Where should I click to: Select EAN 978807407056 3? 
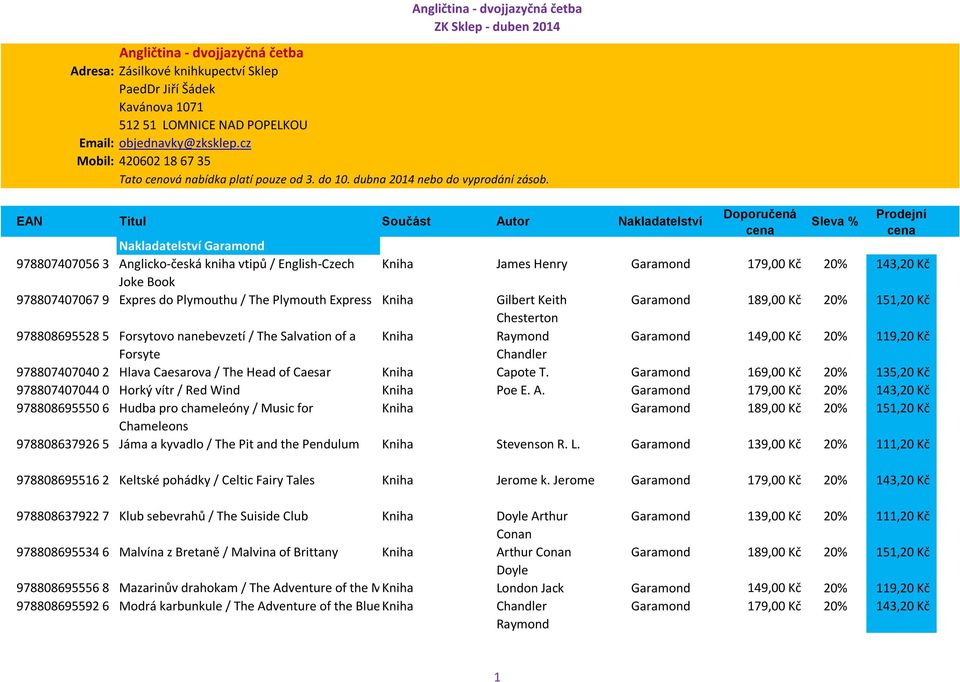(x=62, y=264)
